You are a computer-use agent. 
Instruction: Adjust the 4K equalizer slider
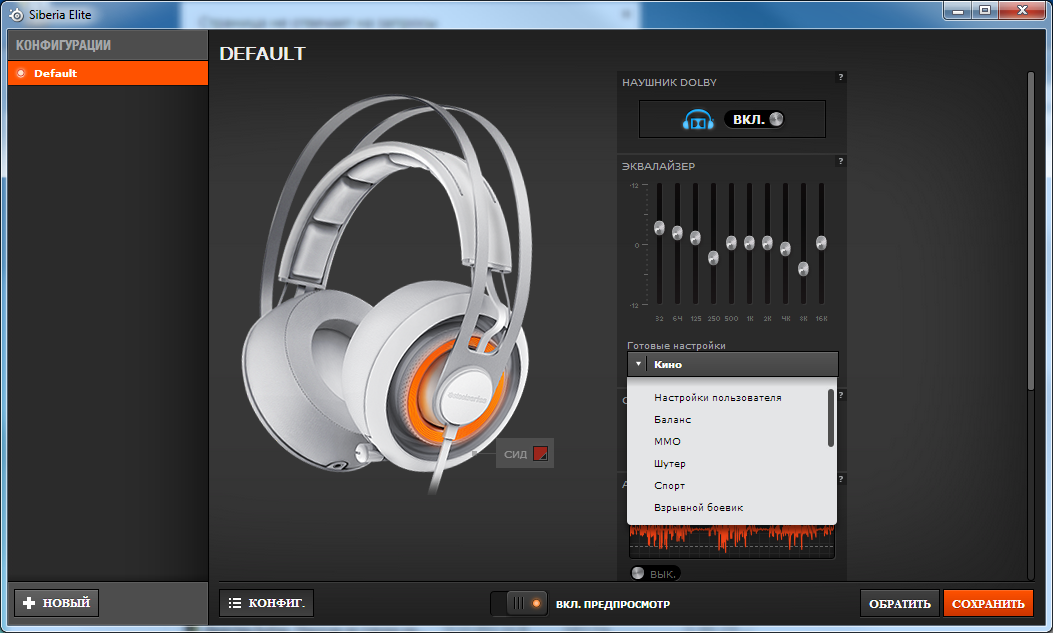click(x=785, y=248)
